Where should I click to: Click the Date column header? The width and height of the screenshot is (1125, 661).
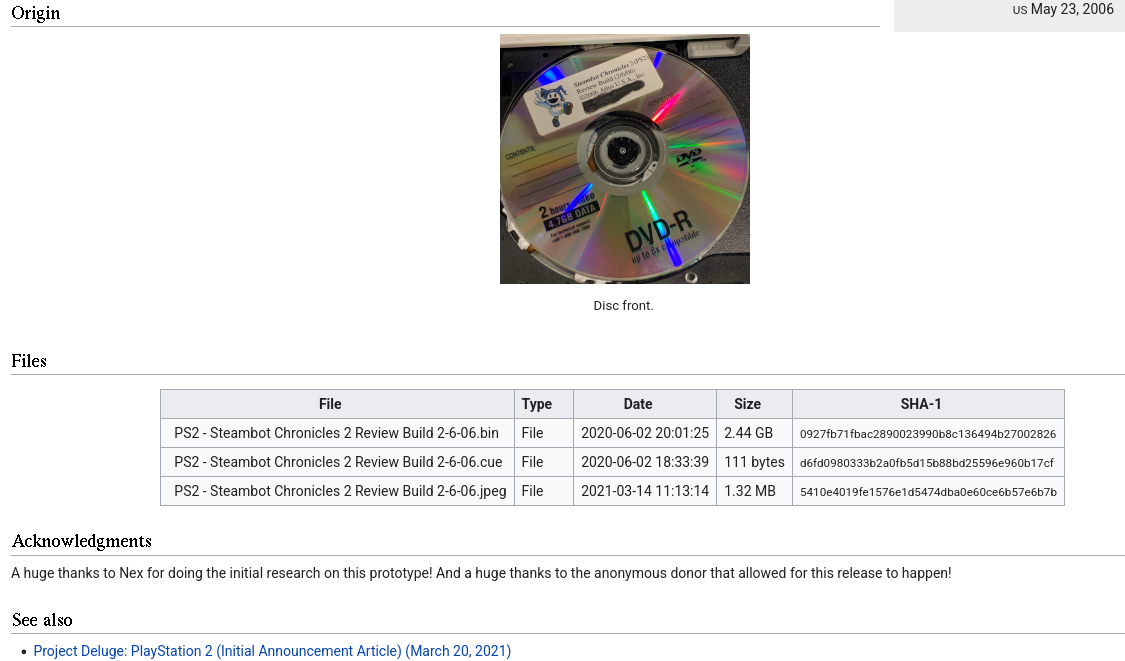(645, 404)
